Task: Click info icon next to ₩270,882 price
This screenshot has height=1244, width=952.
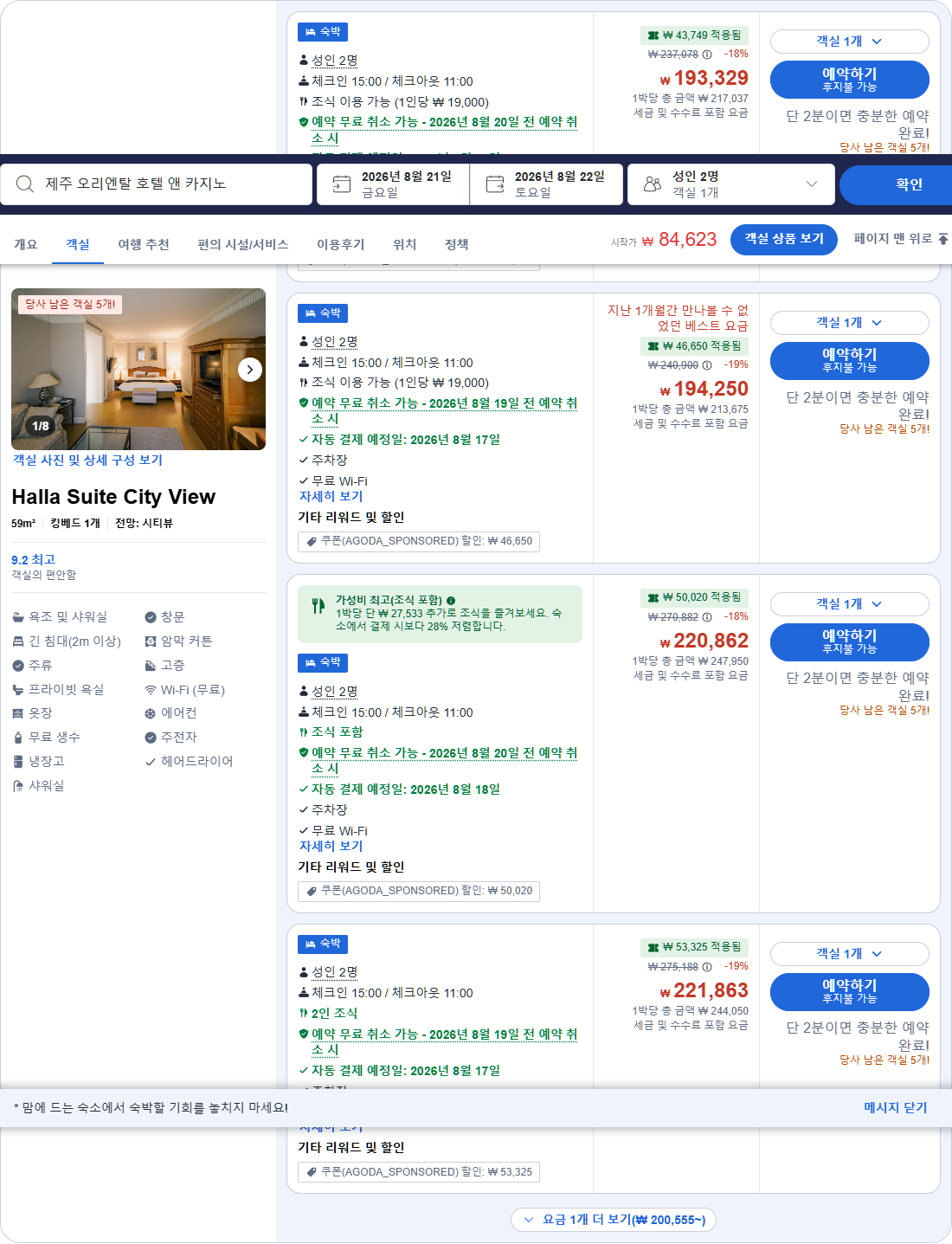Action: click(707, 617)
